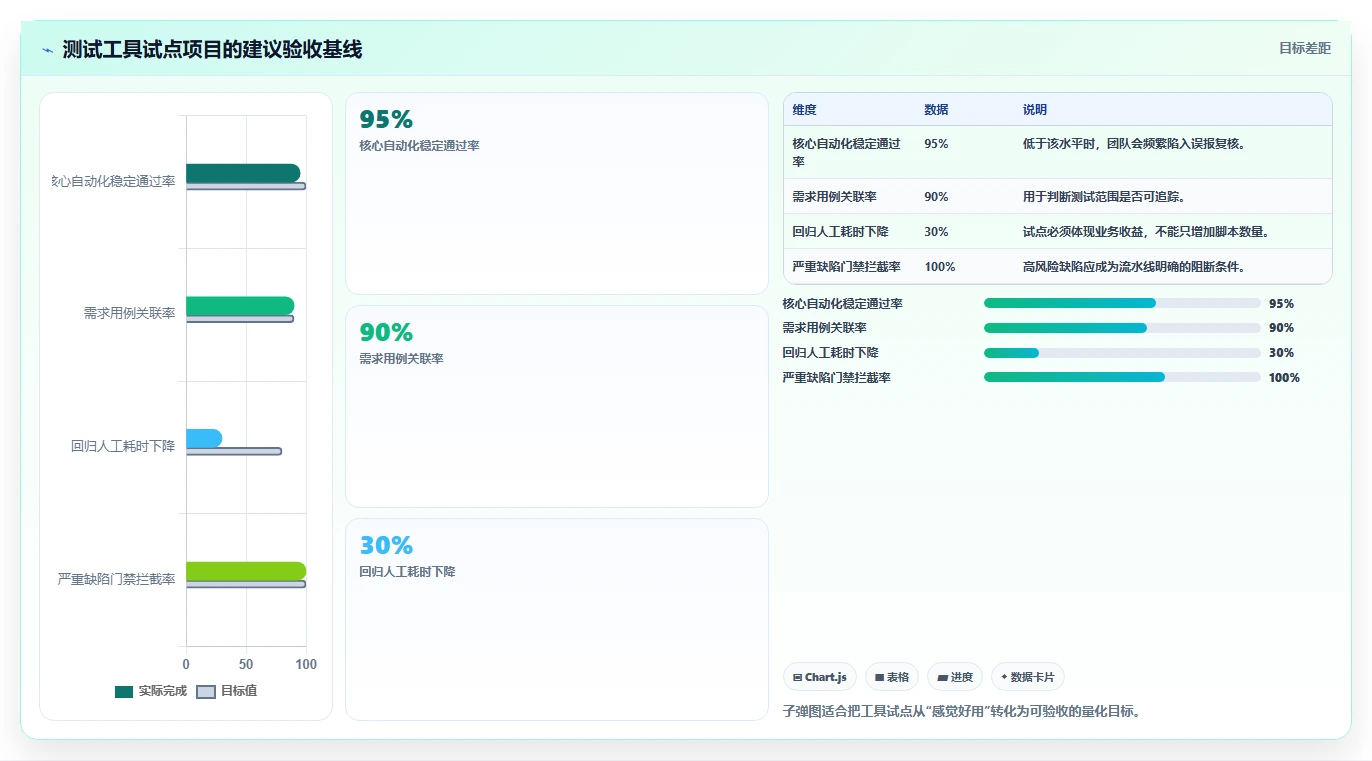Image resolution: width=1372 pixels, height=761 pixels.
Task: Select the 30% data card
Action: [x=557, y=619]
